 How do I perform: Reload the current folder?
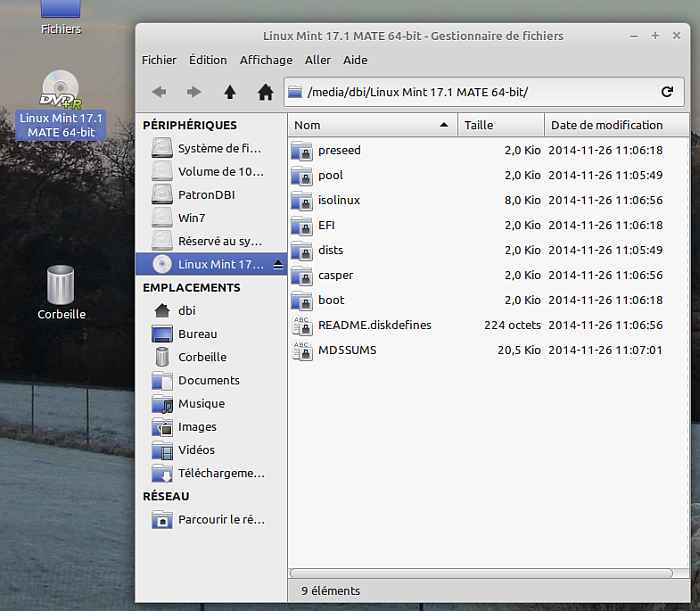667,92
